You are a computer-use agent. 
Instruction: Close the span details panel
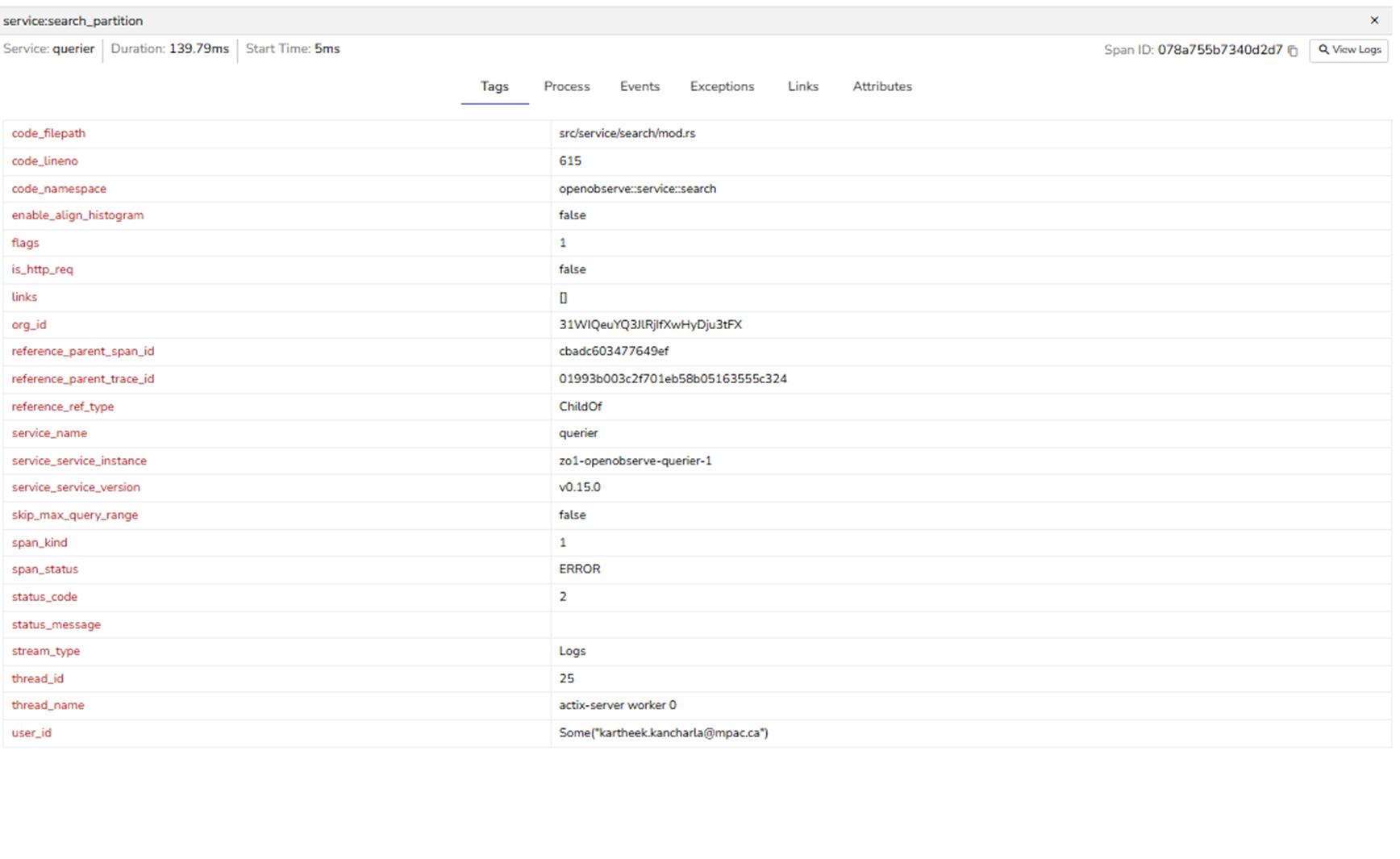(1374, 20)
